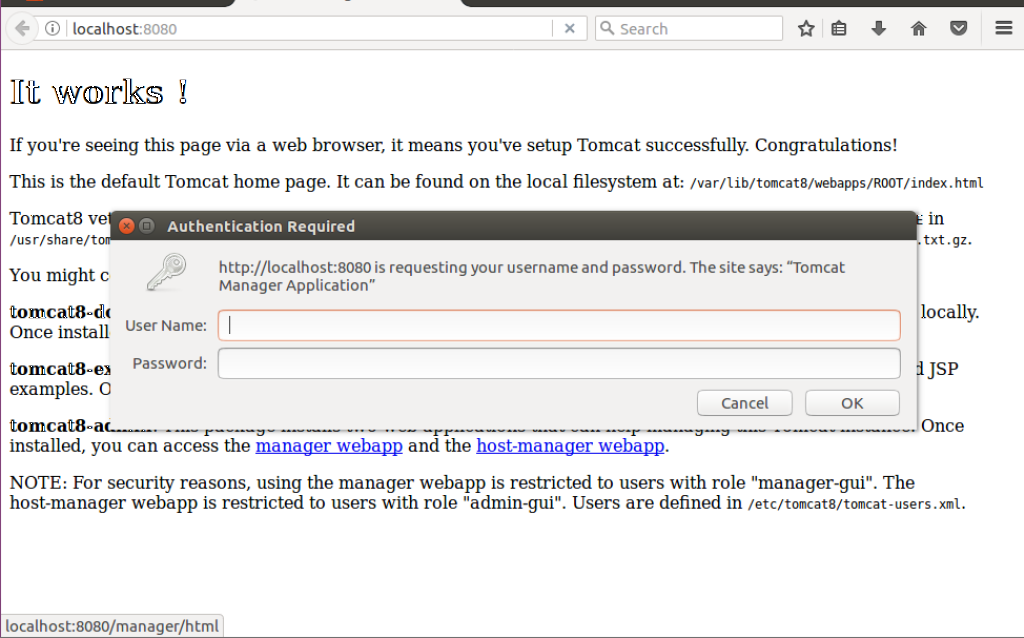Bookmark this page with the star icon

[x=806, y=29]
